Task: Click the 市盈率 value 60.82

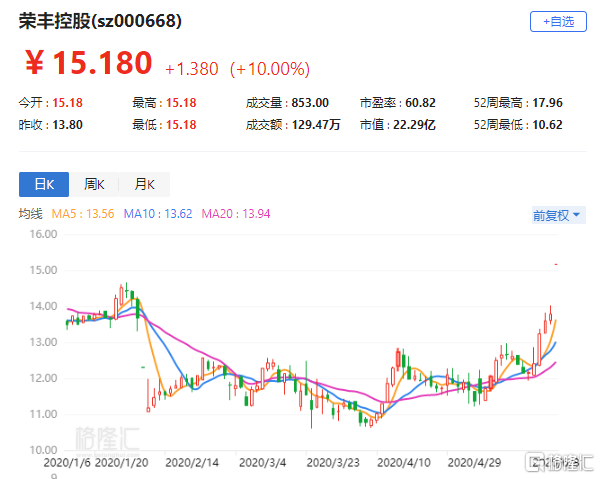Action: [420, 103]
